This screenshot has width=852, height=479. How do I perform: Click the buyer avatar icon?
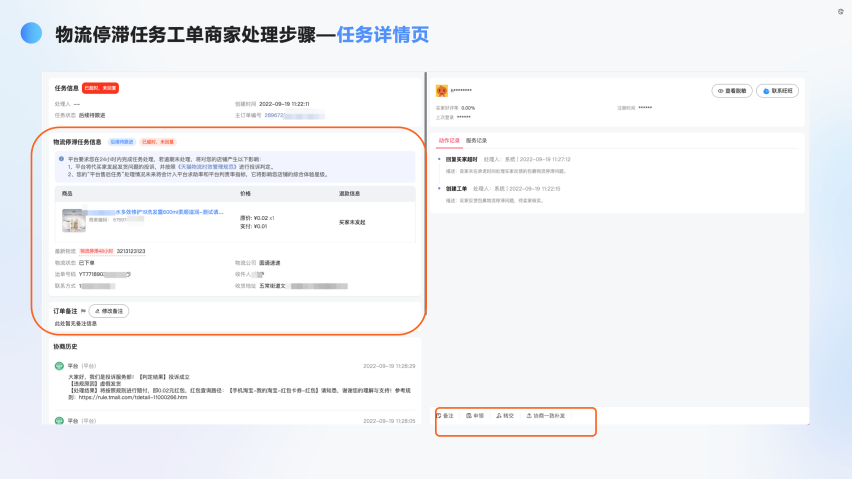click(x=442, y=91)
